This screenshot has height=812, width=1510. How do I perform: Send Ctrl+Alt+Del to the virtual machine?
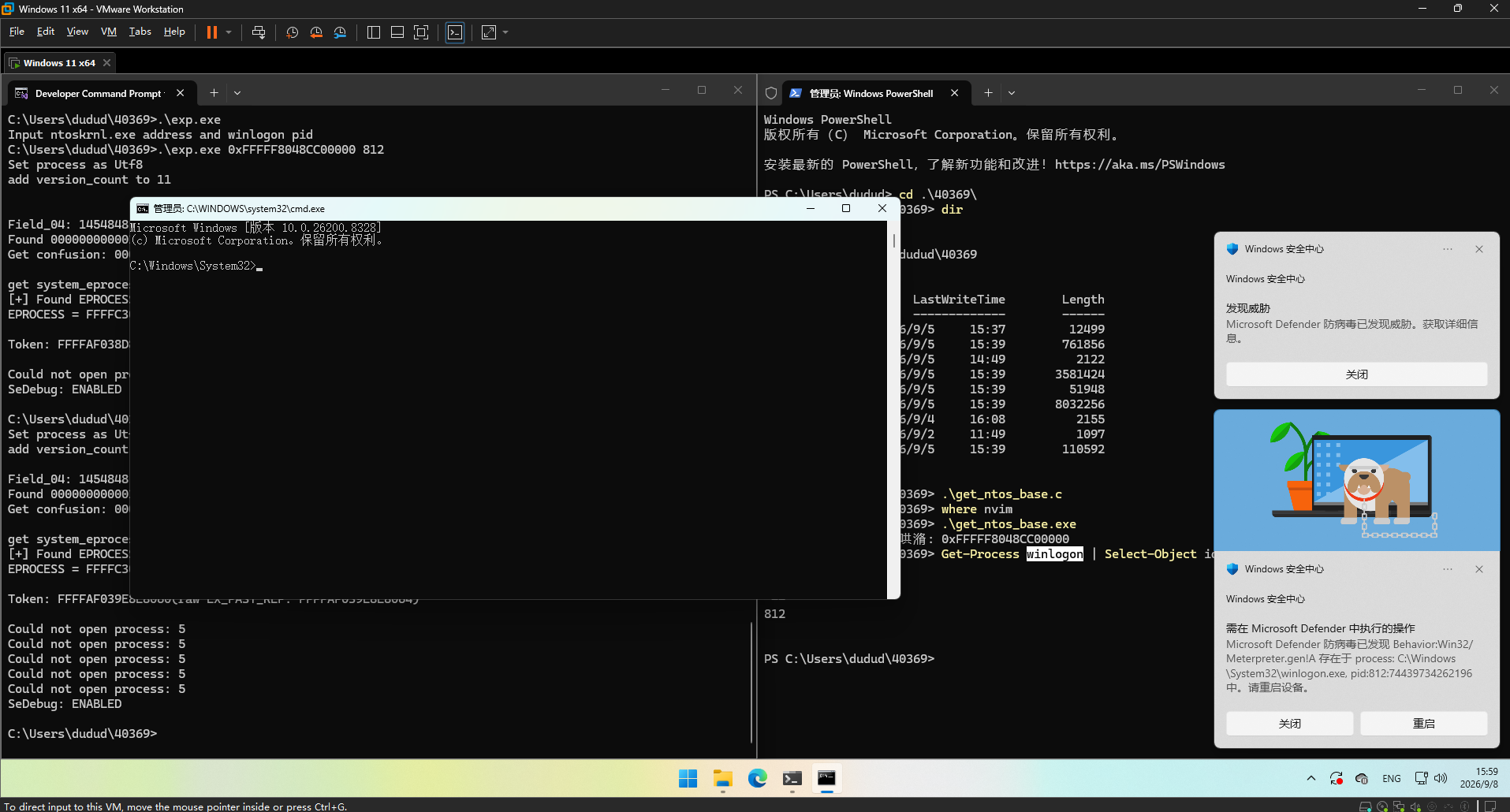click(259, 32)
